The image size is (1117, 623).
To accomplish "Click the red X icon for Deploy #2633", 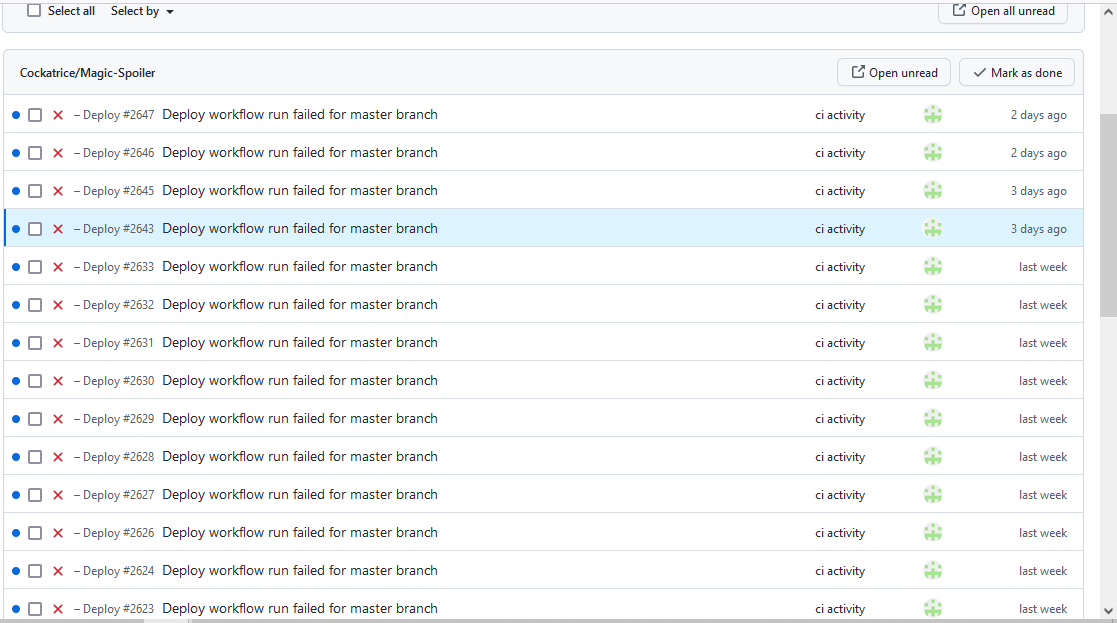I will click(x=57, y=266).
